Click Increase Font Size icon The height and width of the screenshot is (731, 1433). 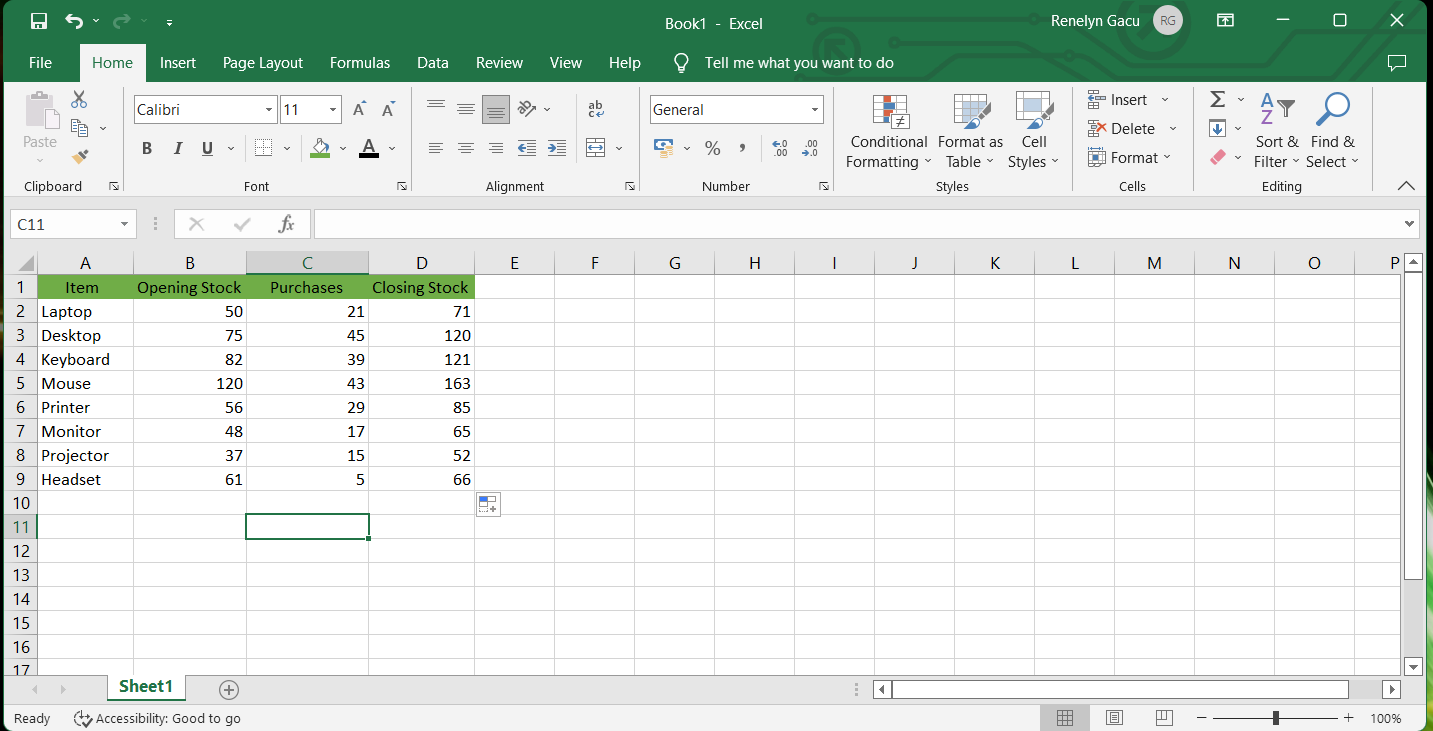[359, 110]
